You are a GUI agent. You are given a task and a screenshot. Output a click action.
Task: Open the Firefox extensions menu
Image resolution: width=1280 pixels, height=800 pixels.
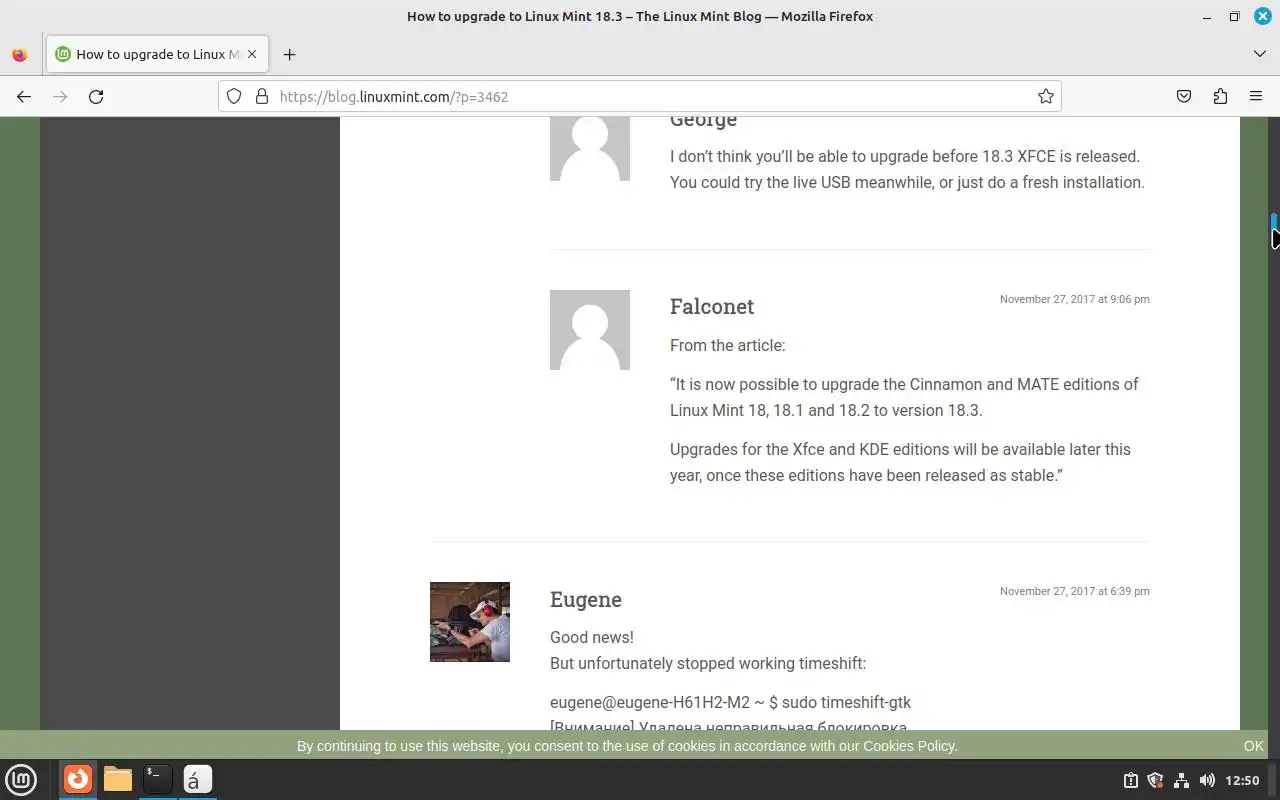click(x=1220, y=96)
